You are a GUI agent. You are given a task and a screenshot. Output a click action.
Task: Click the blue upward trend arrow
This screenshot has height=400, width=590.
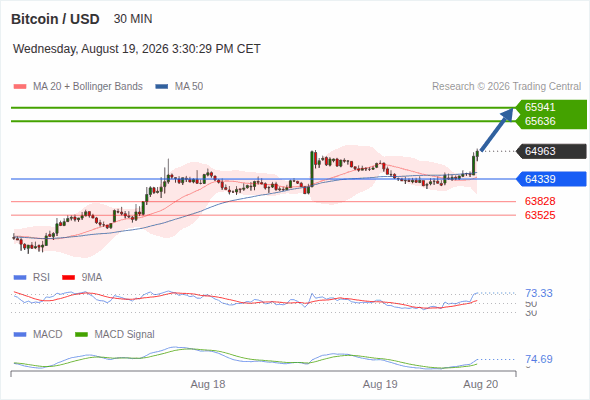497,129
